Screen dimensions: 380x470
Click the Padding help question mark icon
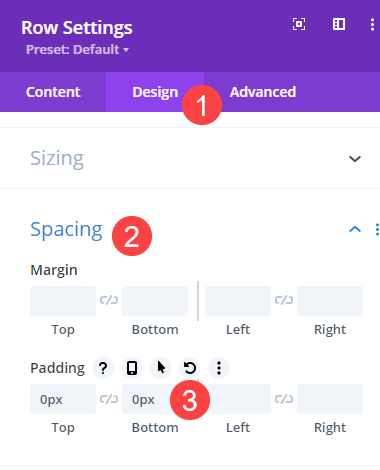click(103, 368)
